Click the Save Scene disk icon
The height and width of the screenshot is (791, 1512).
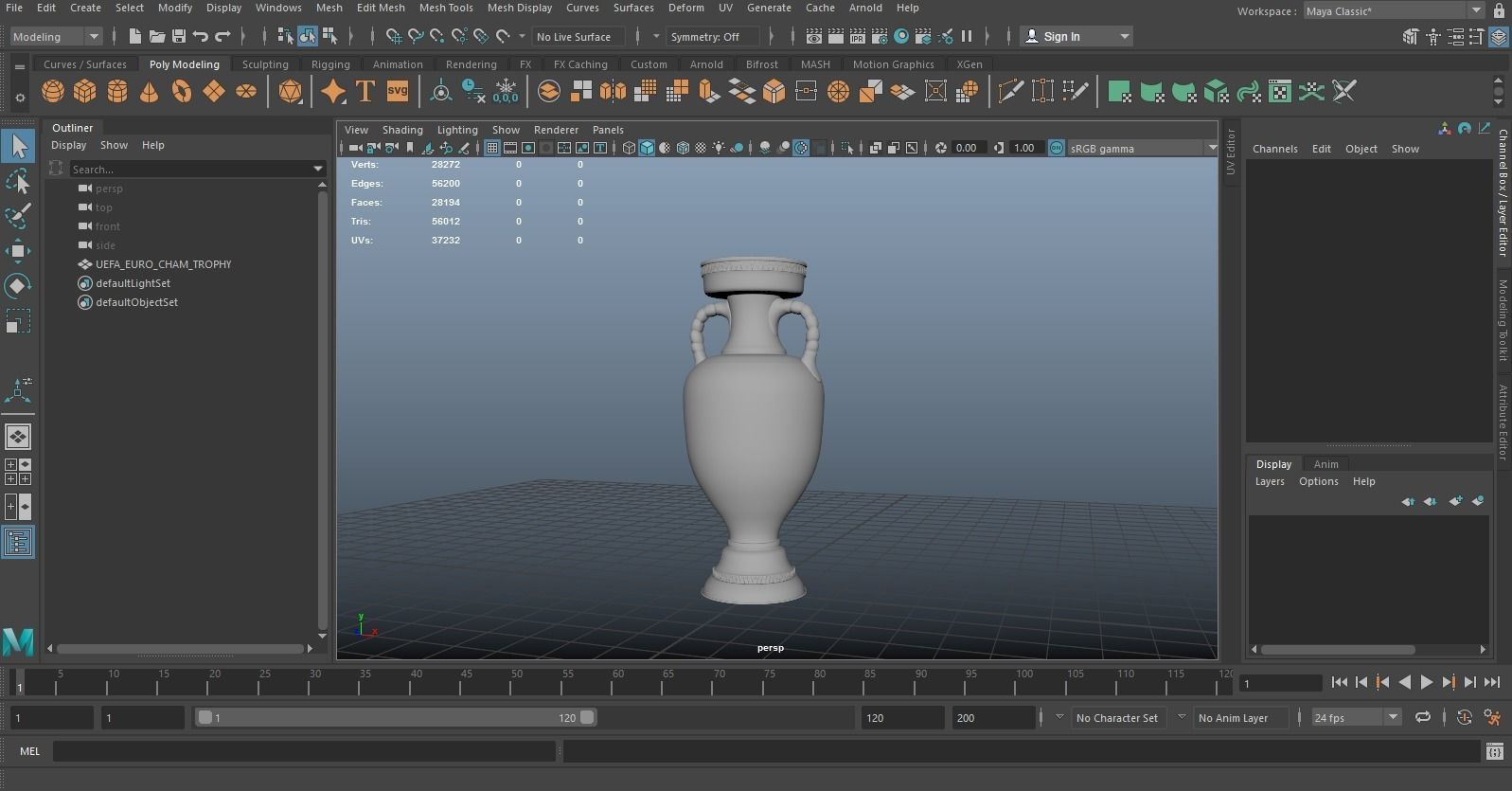point(178,36)
